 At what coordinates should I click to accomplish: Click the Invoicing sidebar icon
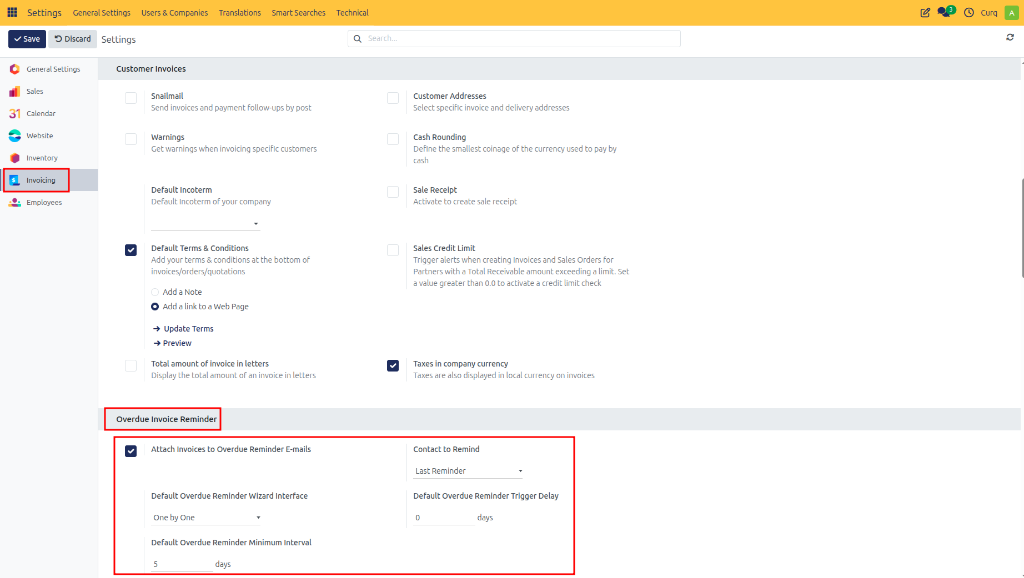pos(14,180)
